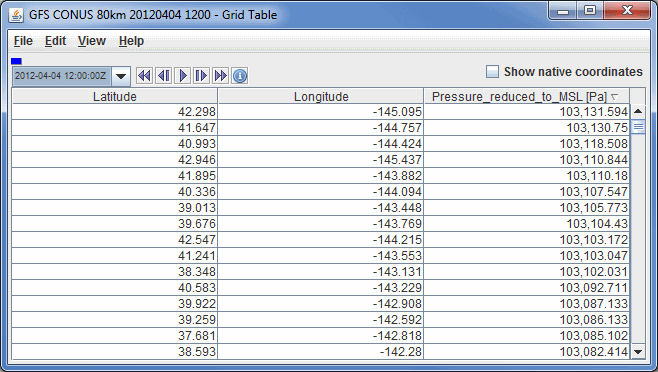Click the Java icon in title bar
Viewport: 658px width, 372px height.
tap(16, 15)
